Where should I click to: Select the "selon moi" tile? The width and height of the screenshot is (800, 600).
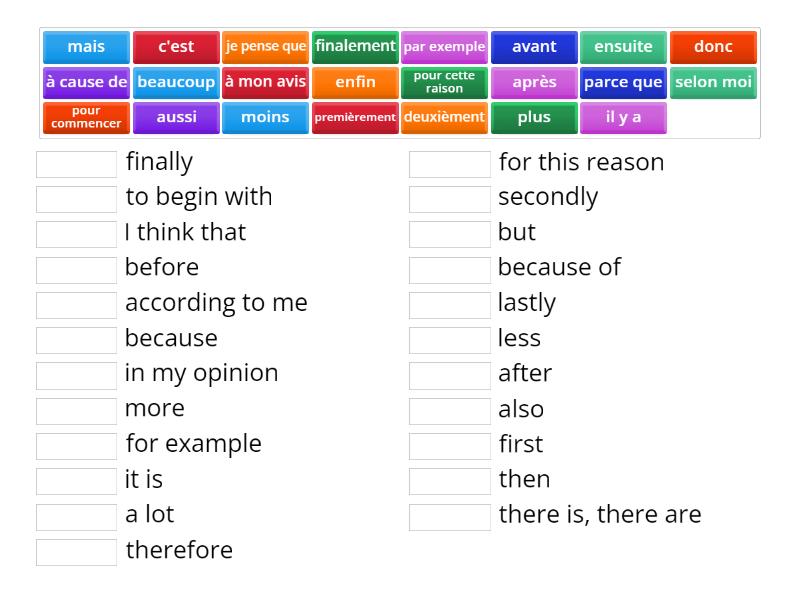point(713,82)
